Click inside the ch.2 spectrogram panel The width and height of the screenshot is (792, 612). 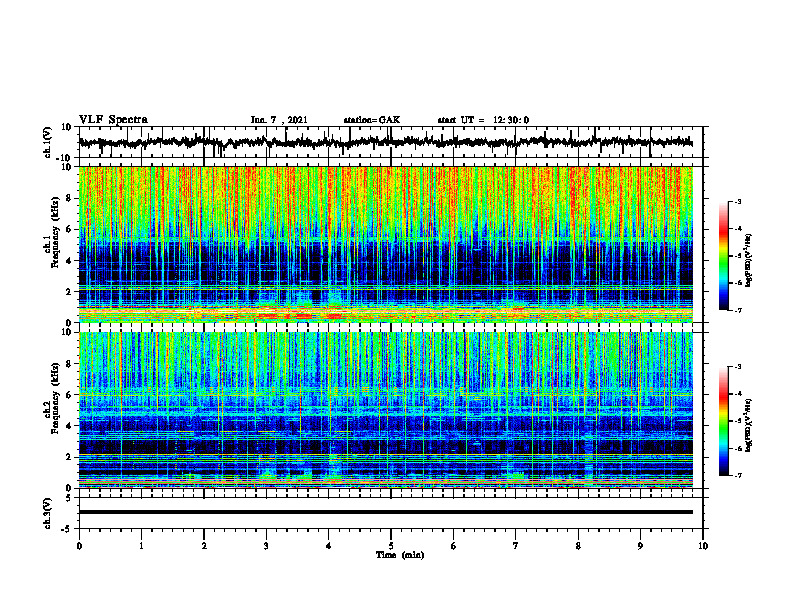386,410
